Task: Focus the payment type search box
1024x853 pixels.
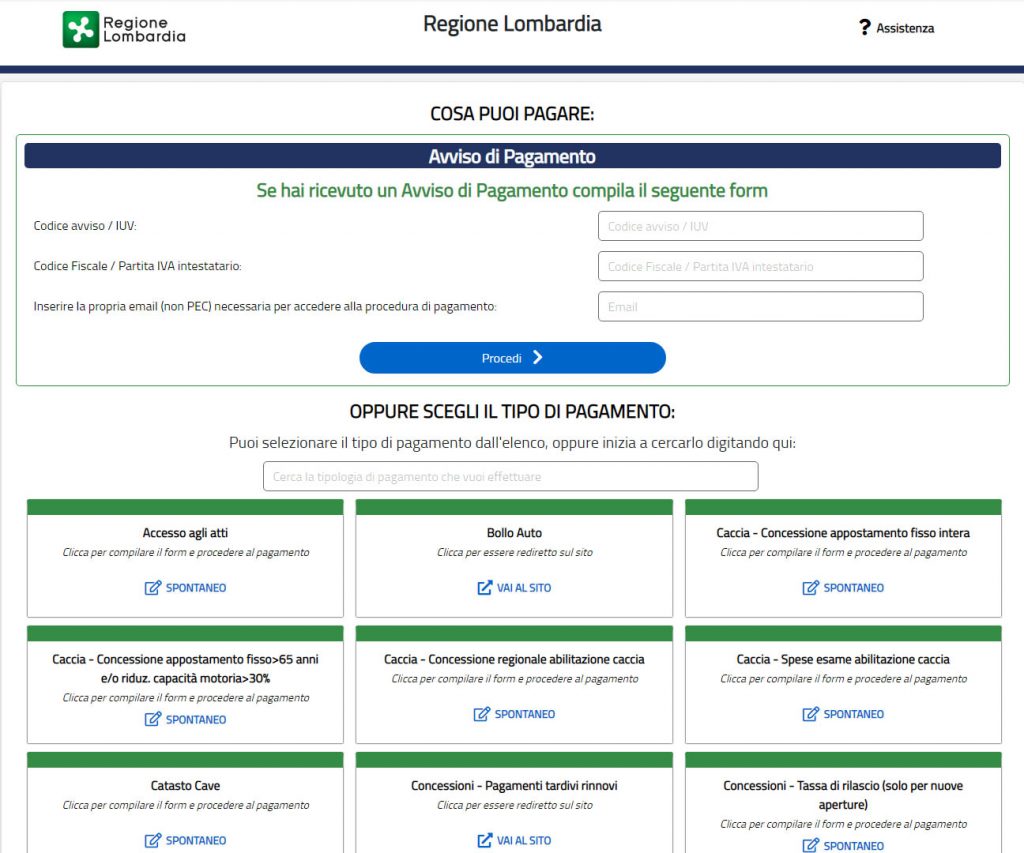Action: tap(510, 476)
